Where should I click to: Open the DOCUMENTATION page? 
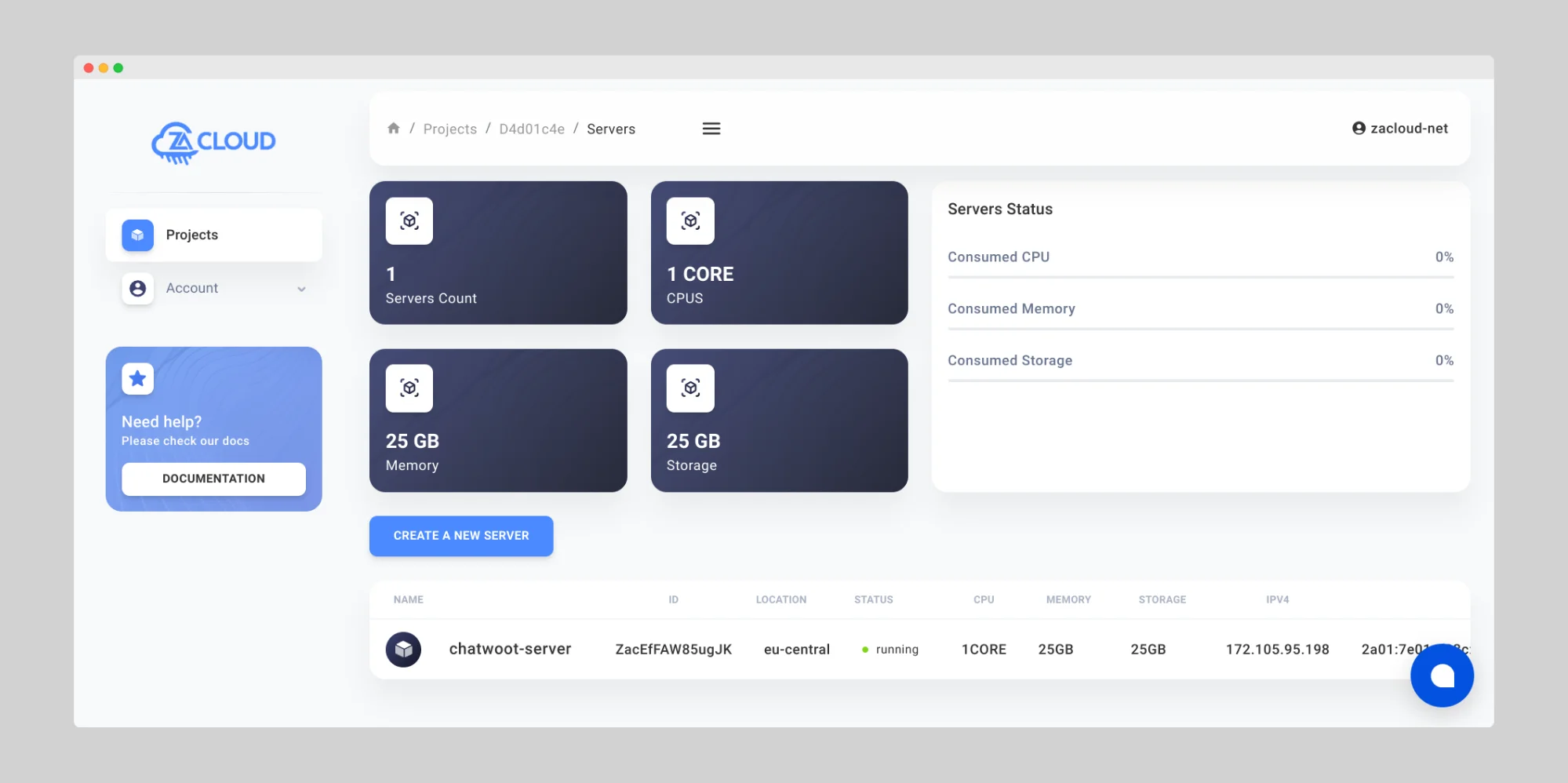(x=213, y=478)
